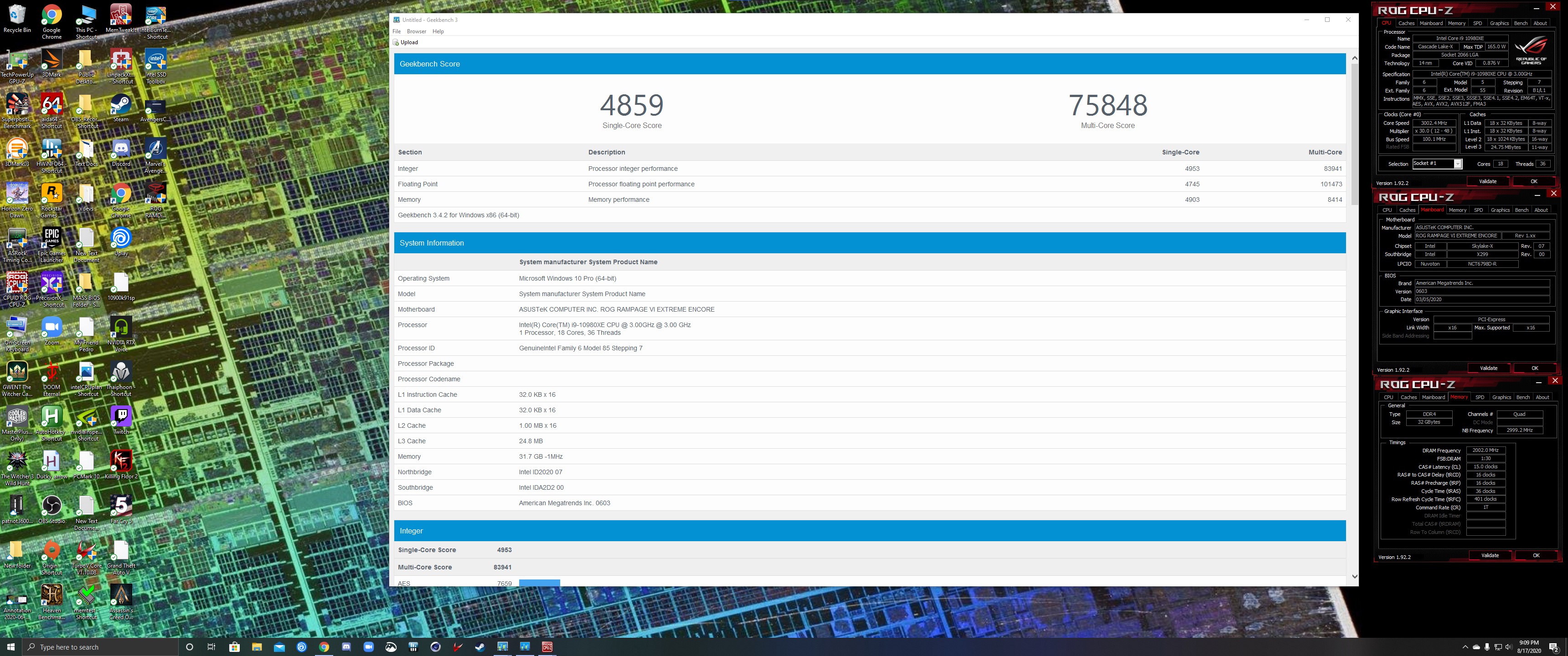Select the PrecisionX shortcut icon
The height and width of the screenshot is (656, 1568).
pyautogui.click(x=52, y=289)
